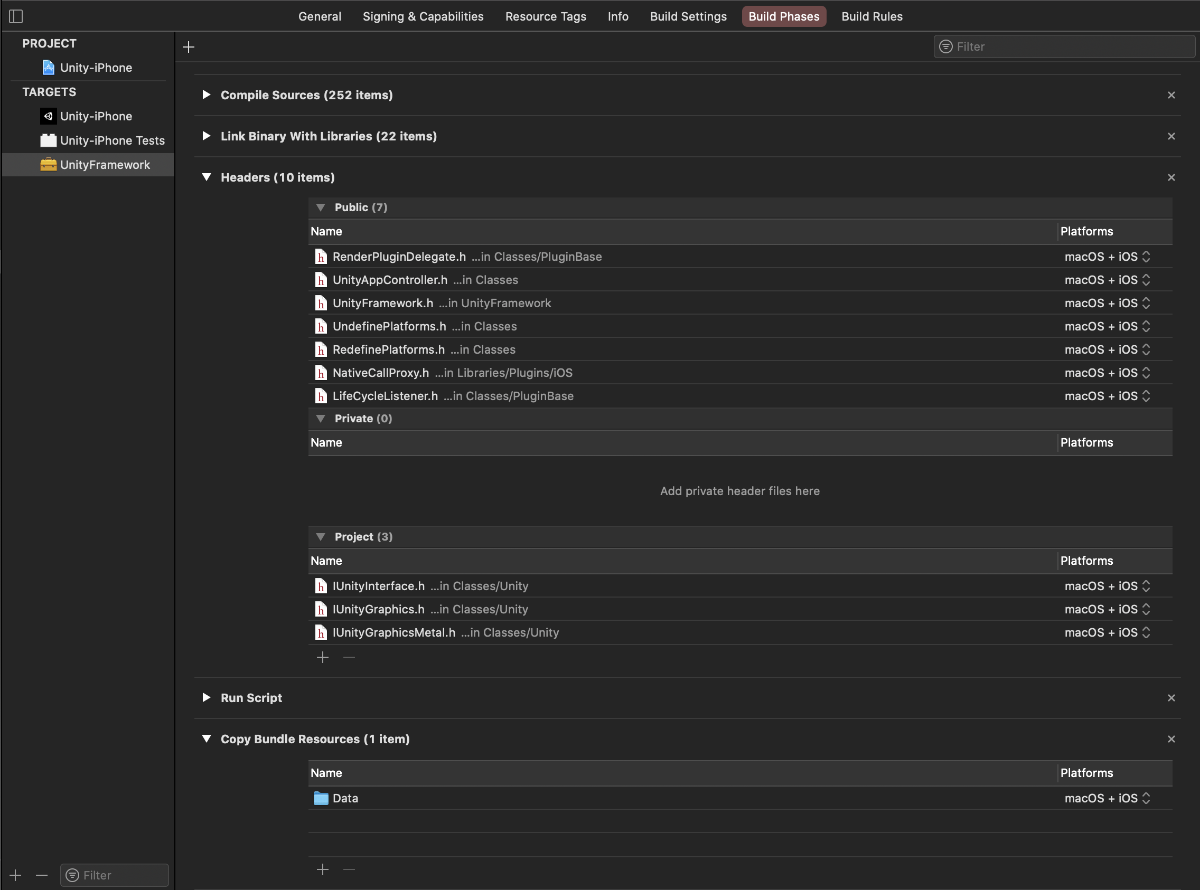Image resolution: width=1200 pixels, height=890 pixels.
Task: Remove the selected target with minus button
Action: [42, 875]
